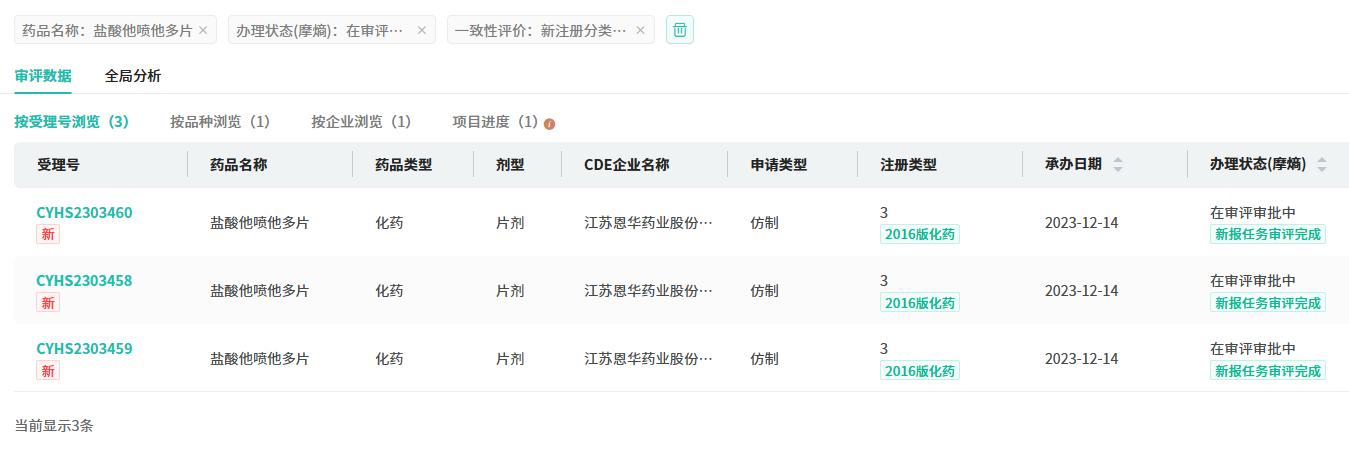Sort by 办理状态(摩熵) column arrows
This screenshot has height=450, width=1349.
[x=1322, y=165]
